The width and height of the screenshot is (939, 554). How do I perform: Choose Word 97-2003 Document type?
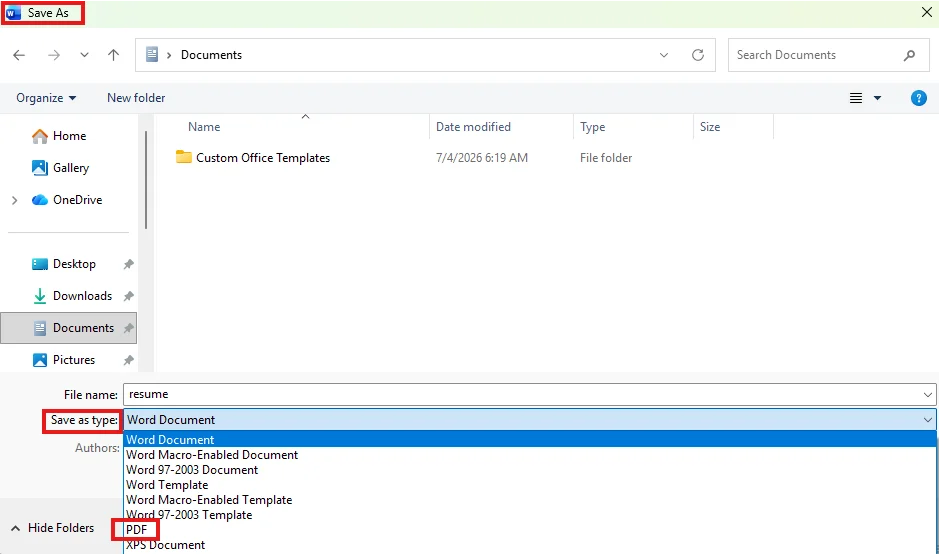pyautogui.click(x=529, y=470)
